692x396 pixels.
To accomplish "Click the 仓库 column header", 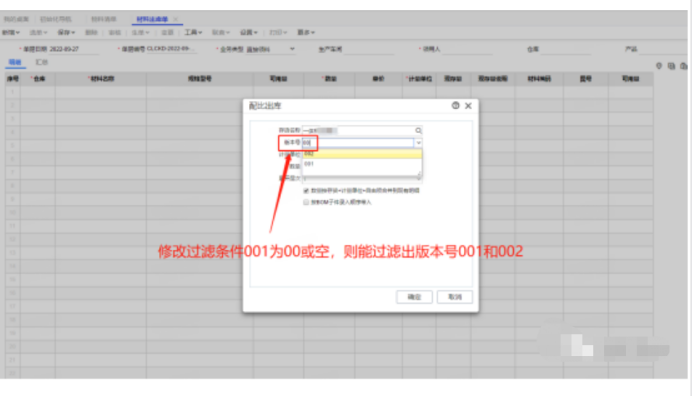I will [38, 79].
